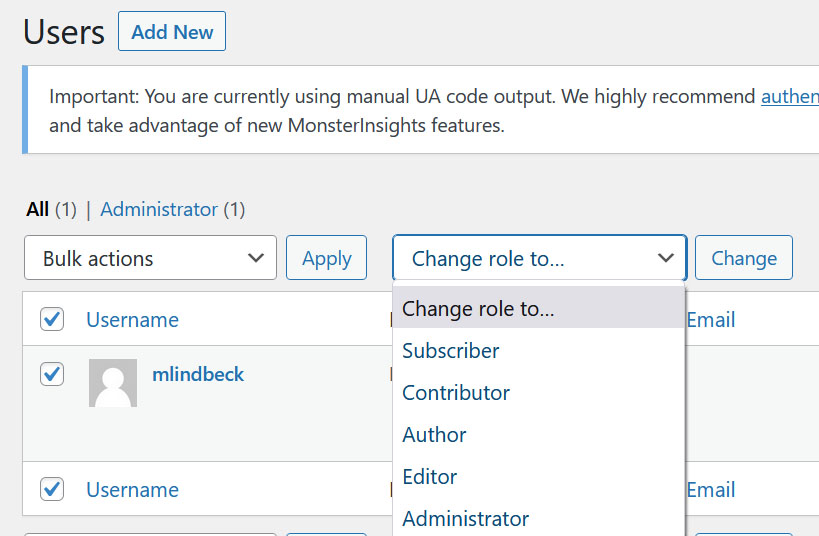
Task: Choose the Contributor role option
Action: (x=456, y=393)
